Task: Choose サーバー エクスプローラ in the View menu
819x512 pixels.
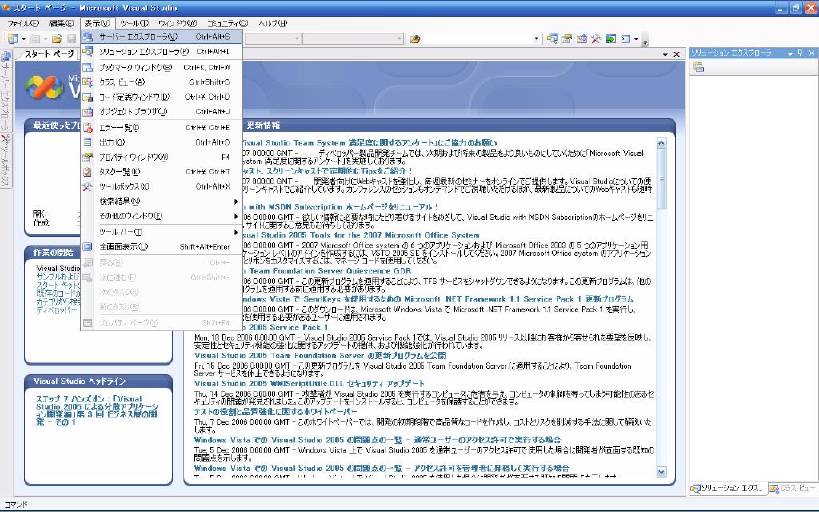Action: tap(161, 37)
